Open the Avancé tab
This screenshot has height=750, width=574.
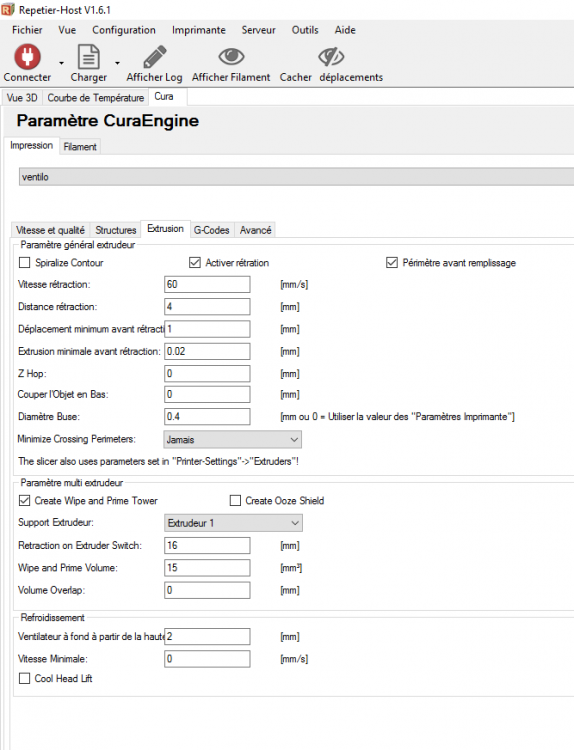255,230
